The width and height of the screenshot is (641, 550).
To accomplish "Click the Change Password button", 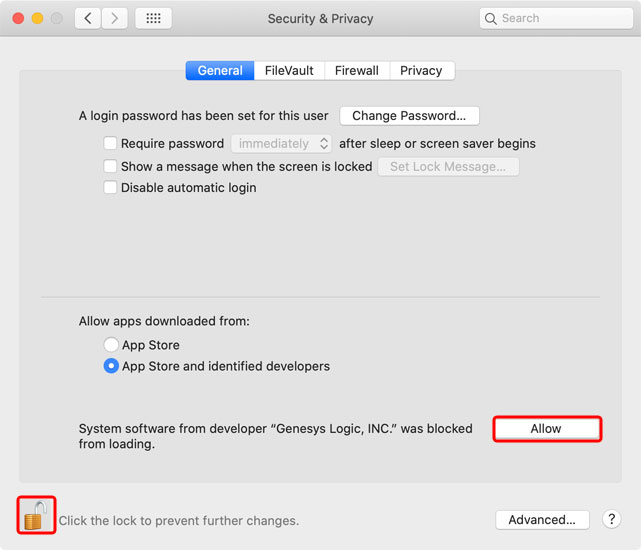I will pyautogui.click(x=409, y=116).
